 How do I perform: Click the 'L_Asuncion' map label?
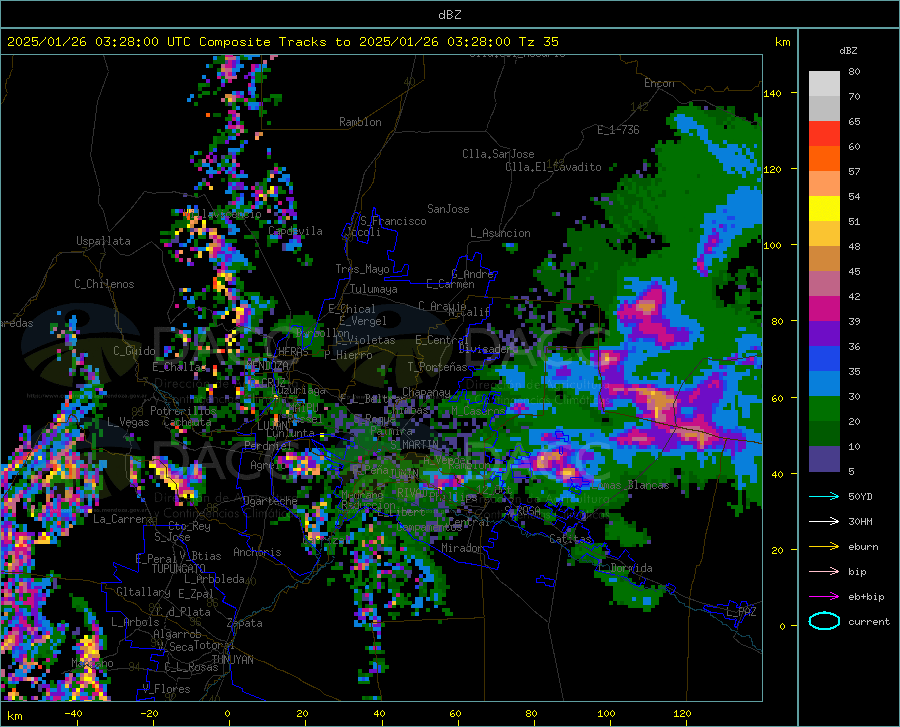coord(500,233)
